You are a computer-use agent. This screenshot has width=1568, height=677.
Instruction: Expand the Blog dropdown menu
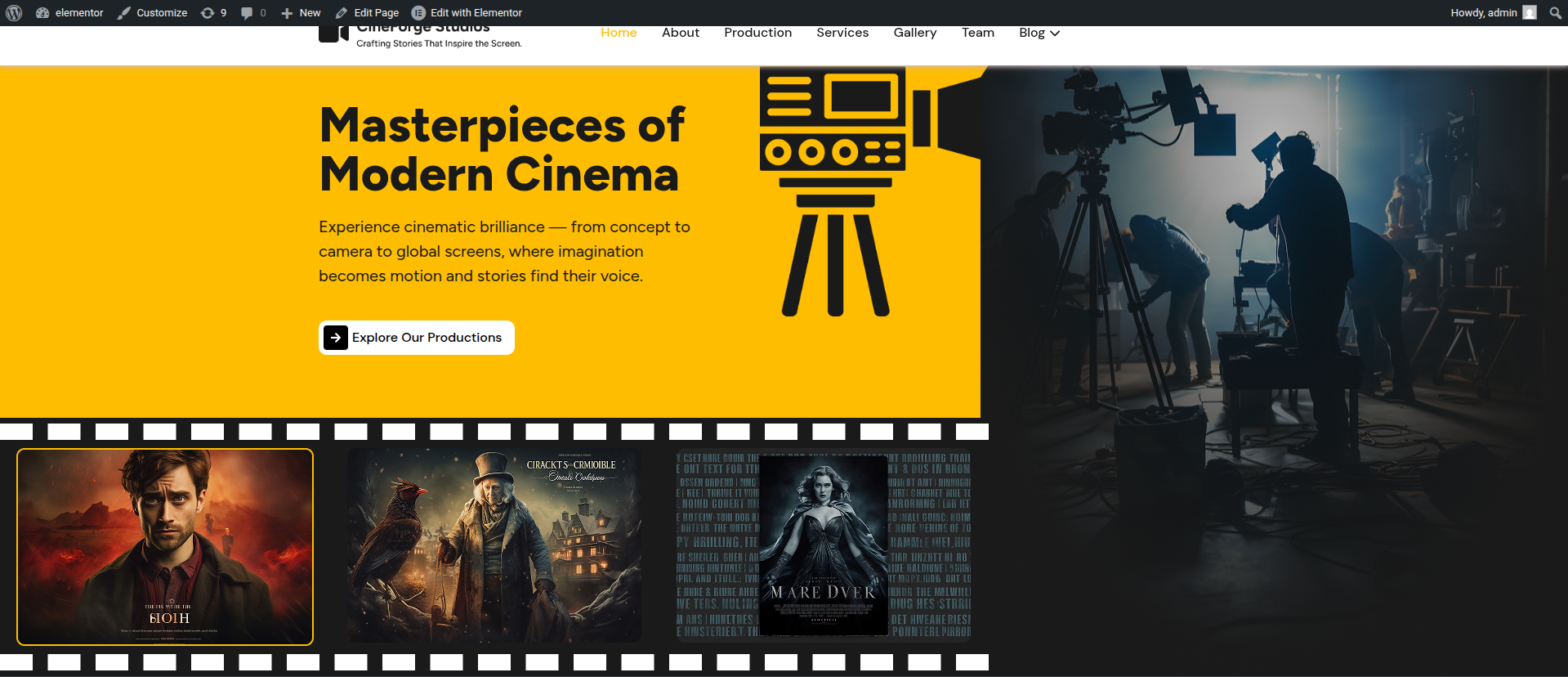(1039, 33)
